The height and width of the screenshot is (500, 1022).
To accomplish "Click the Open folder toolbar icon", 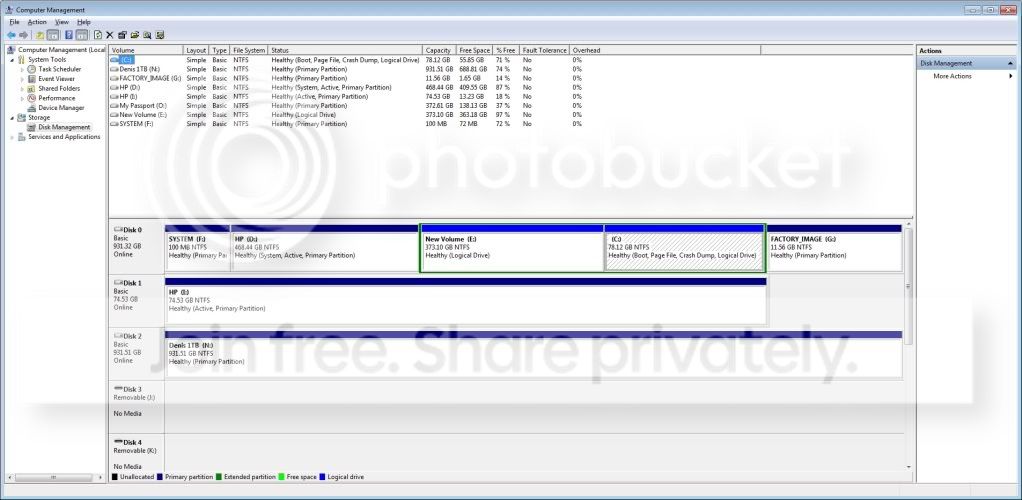I will coord(135,35).
